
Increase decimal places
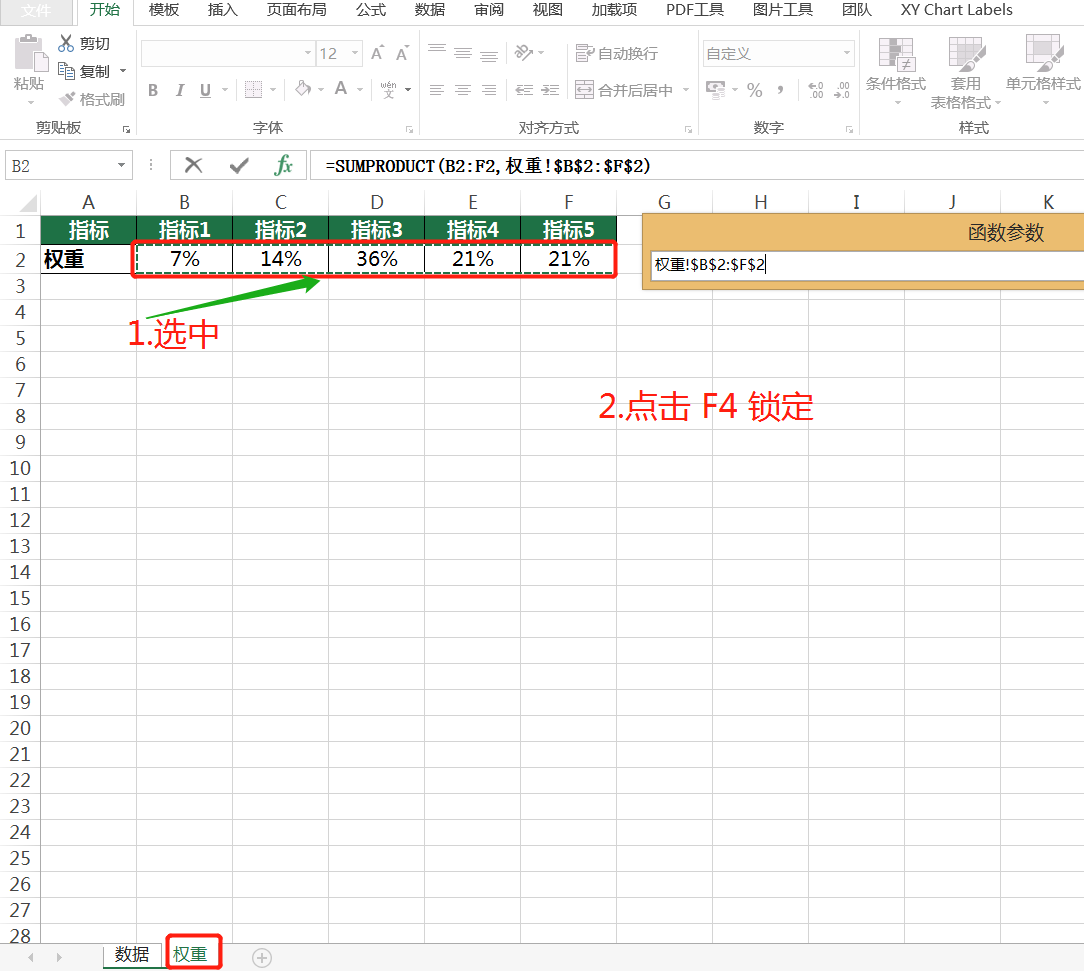[x=816, y=90]
